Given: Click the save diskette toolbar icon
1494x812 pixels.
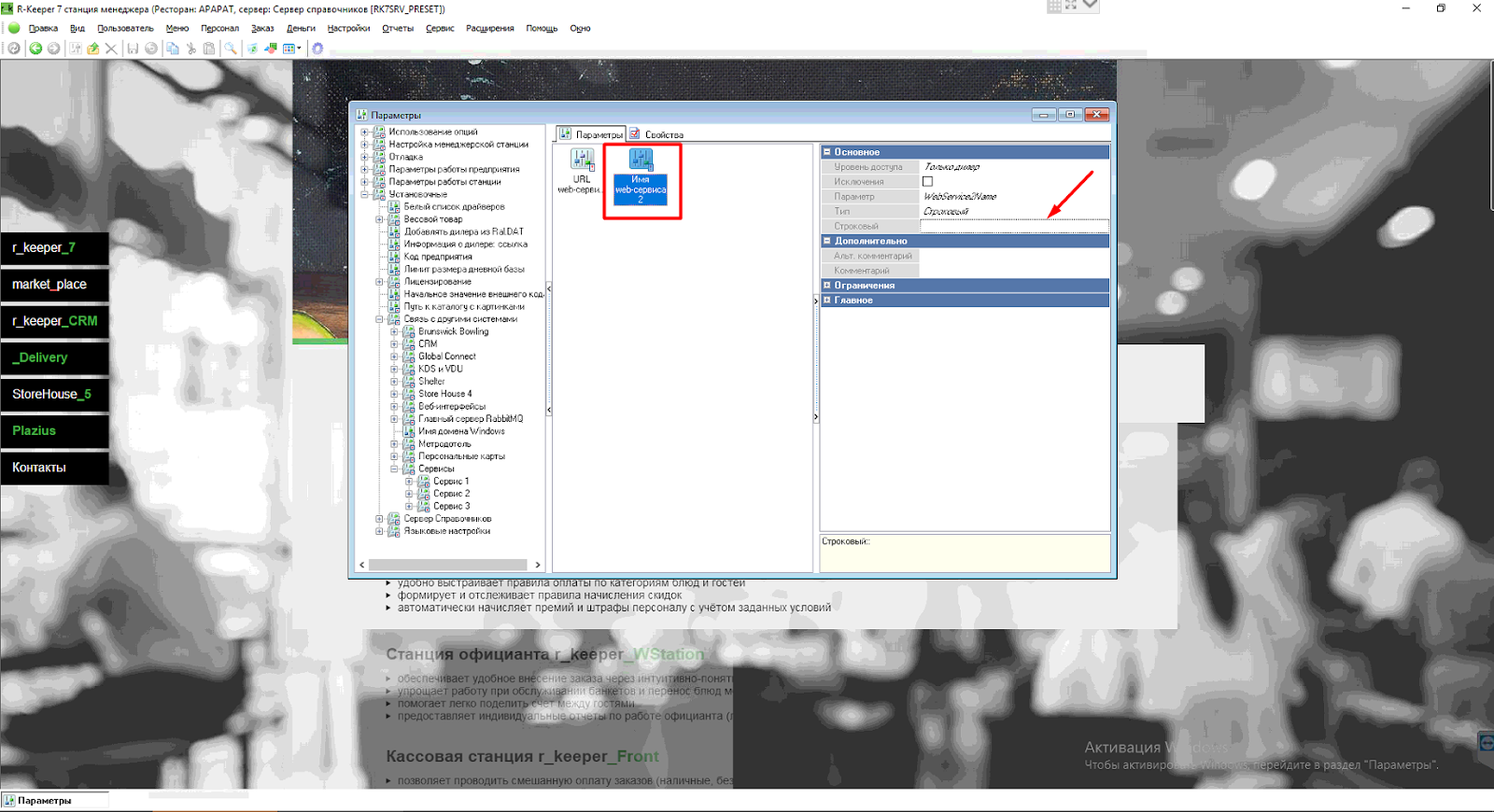Looking at the screenshot, I should coord(133,49).
